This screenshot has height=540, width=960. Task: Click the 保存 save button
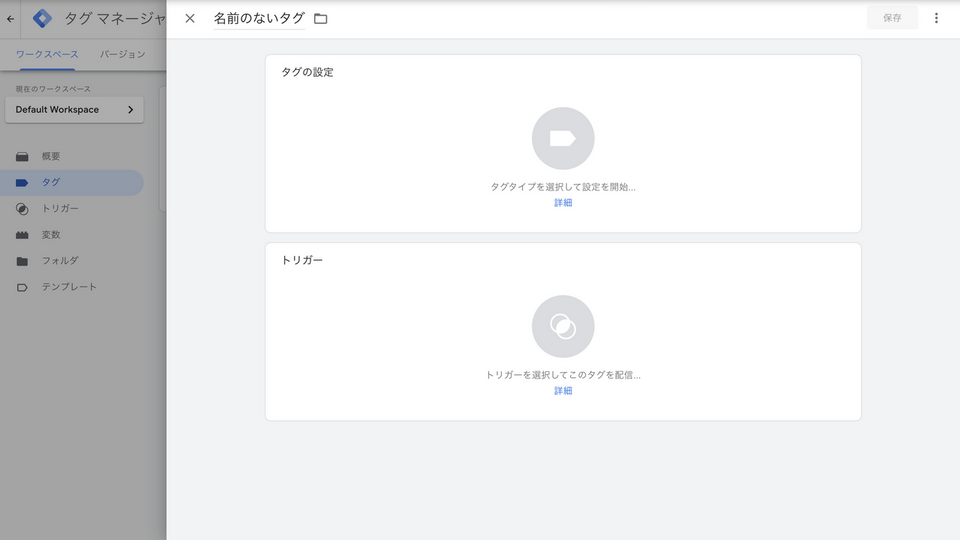891,18
